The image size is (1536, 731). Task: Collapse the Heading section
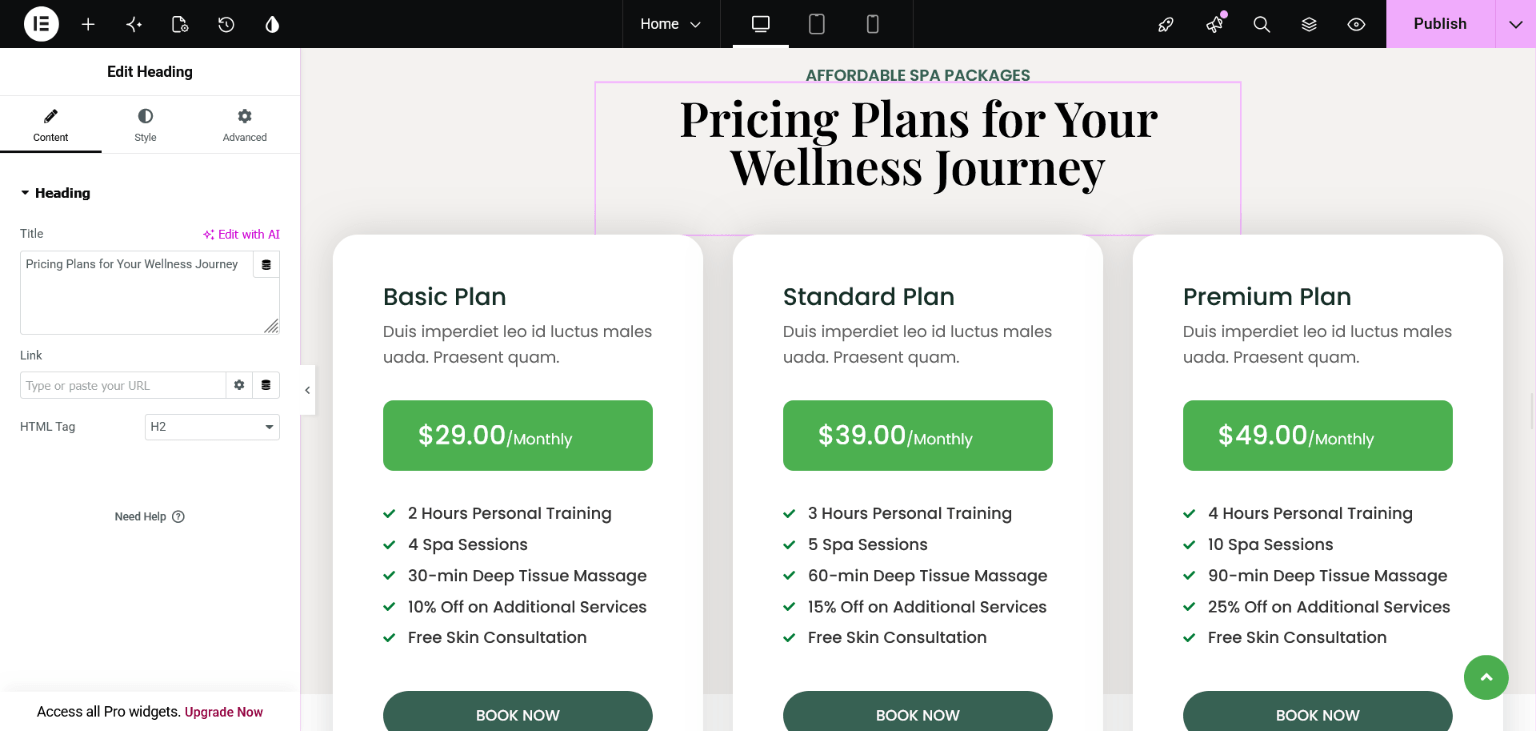point(56,193)
